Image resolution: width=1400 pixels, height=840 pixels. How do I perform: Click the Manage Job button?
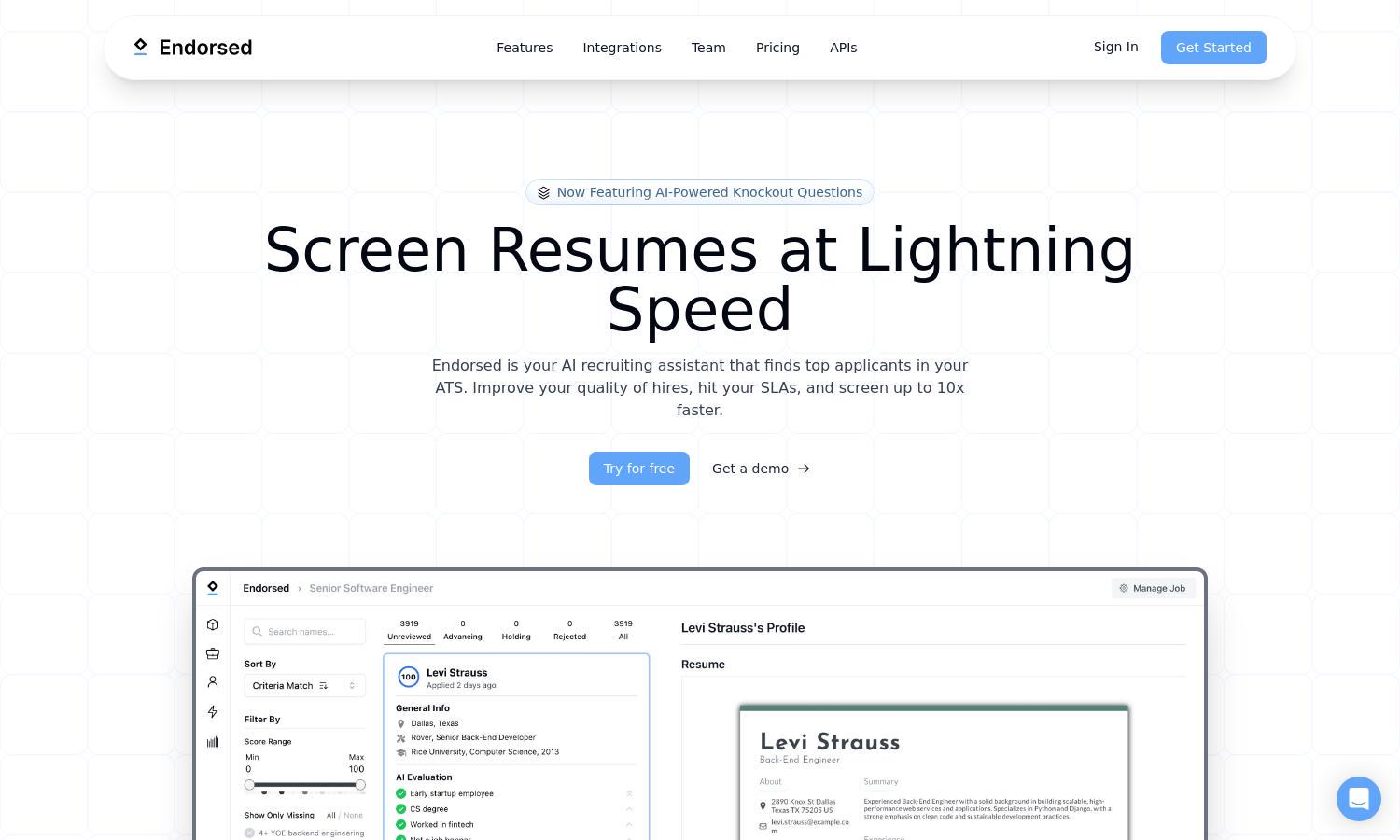1154,588
